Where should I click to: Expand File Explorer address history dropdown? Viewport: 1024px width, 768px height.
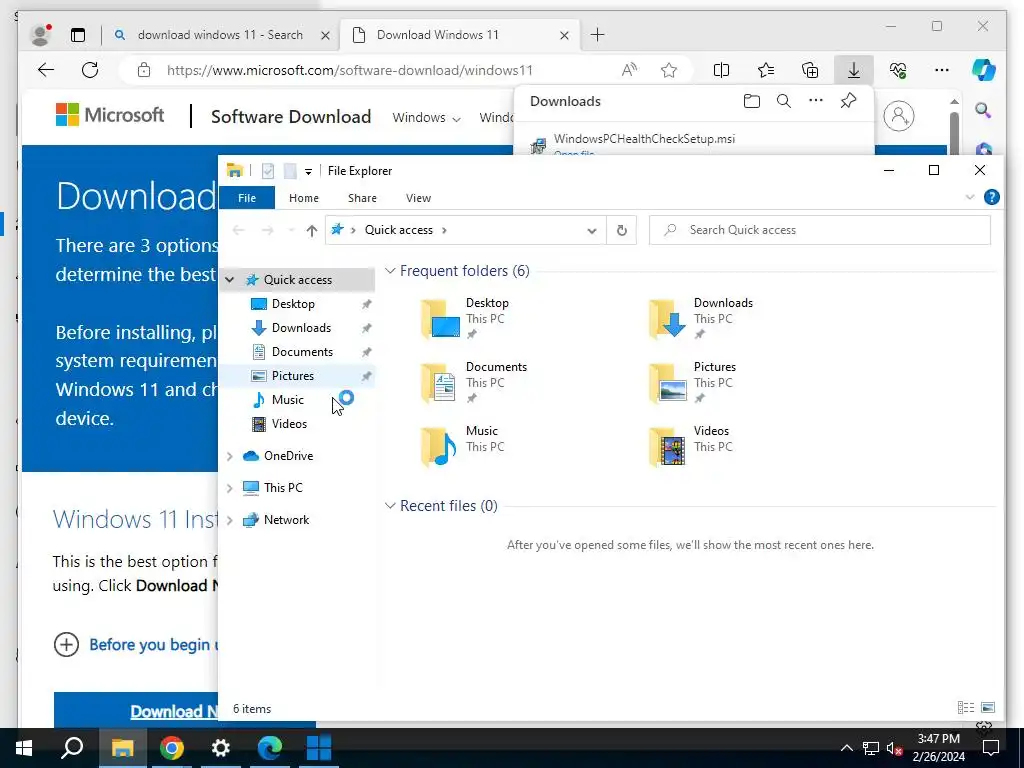click(x=592, y=231)
